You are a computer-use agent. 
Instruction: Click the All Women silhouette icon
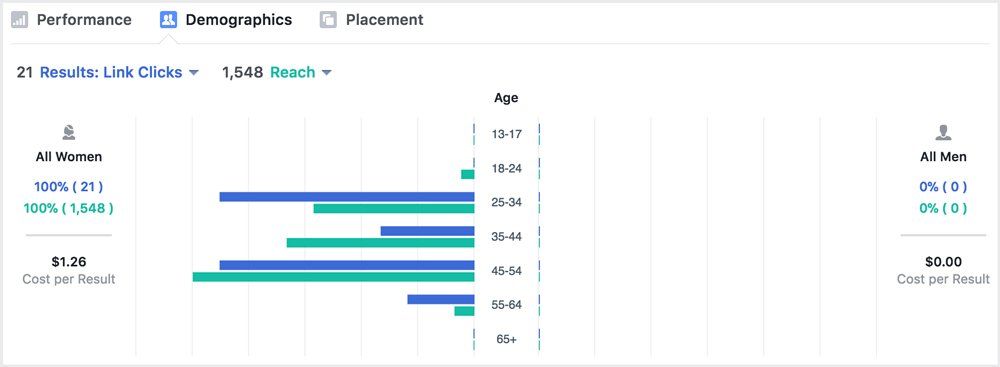click(69, 133)
